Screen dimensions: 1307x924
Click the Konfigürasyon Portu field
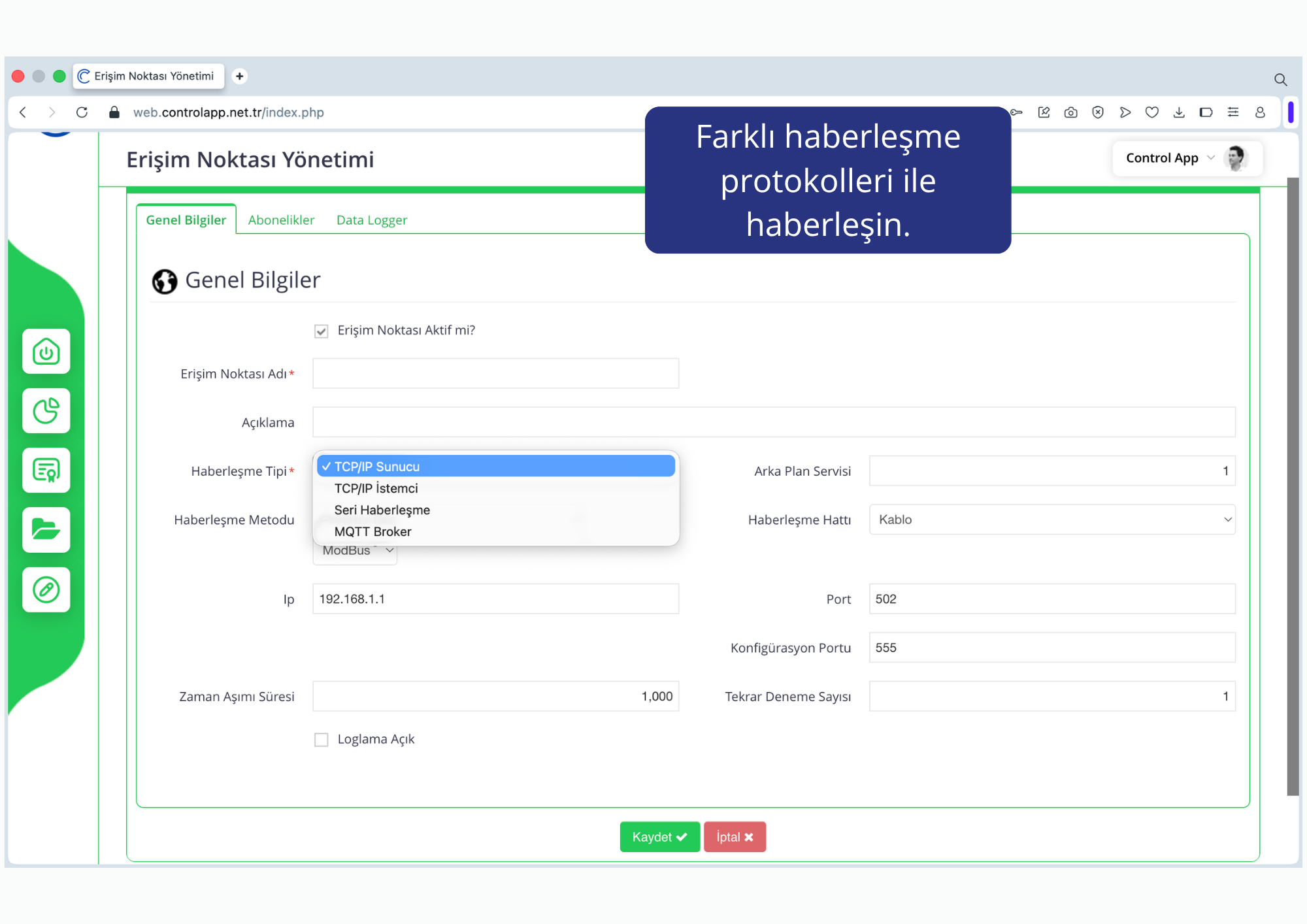pos(1052,648)
